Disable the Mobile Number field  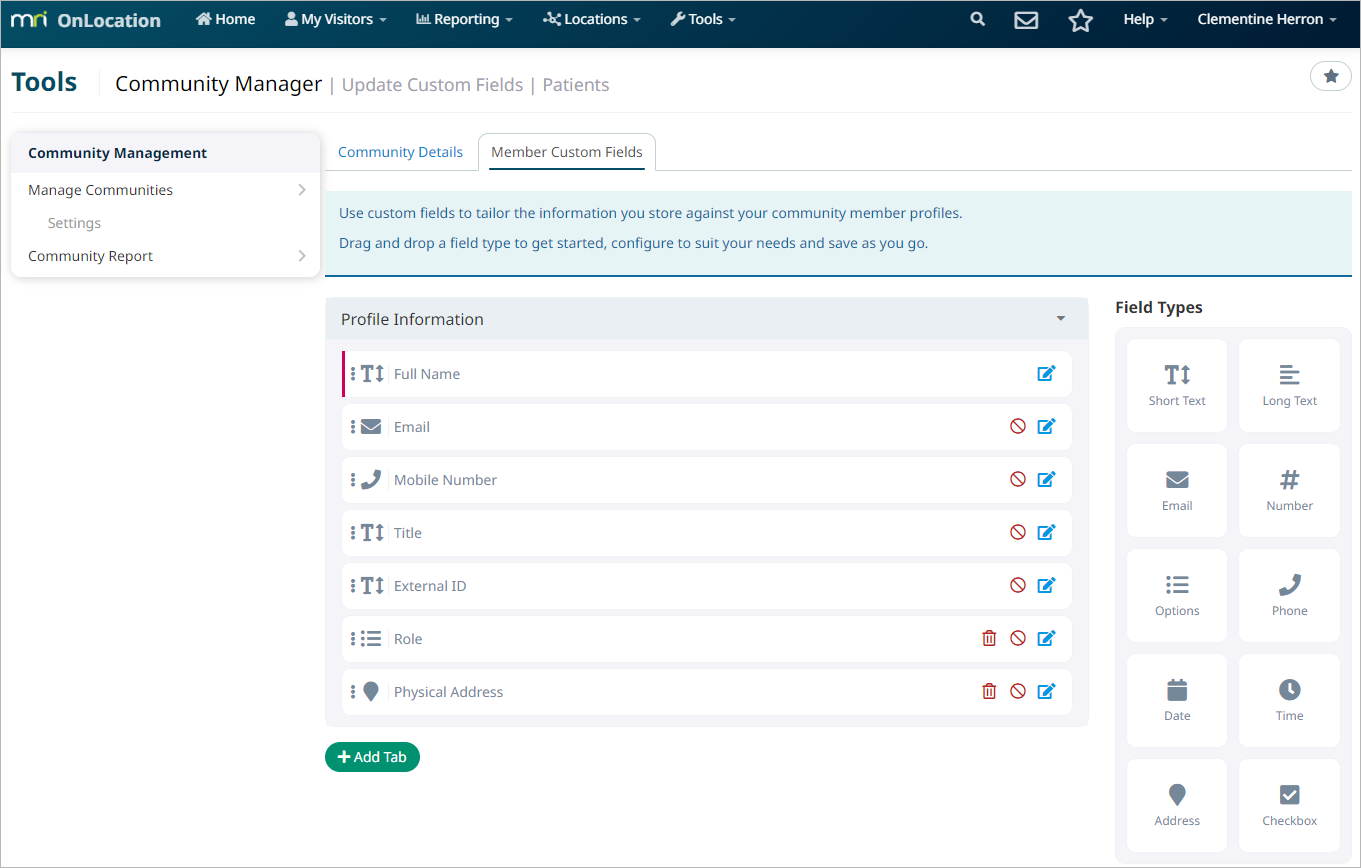[1018, 479]
